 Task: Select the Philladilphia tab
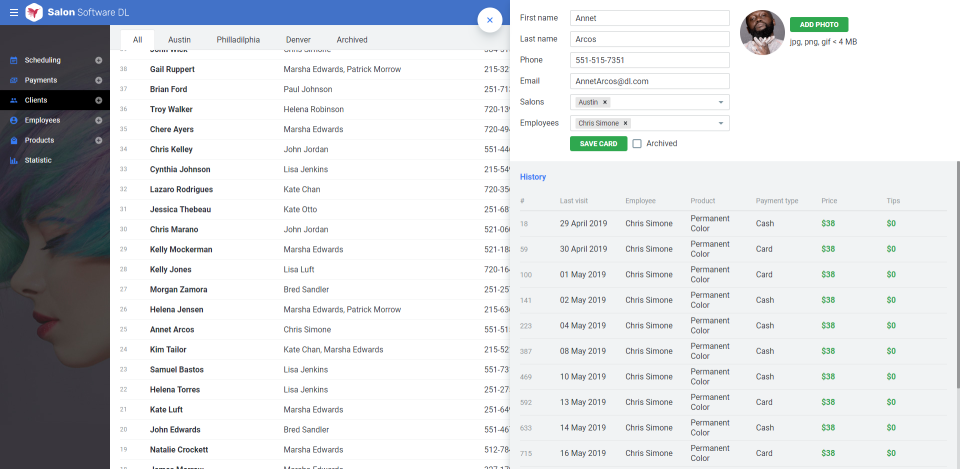point(238,40)
